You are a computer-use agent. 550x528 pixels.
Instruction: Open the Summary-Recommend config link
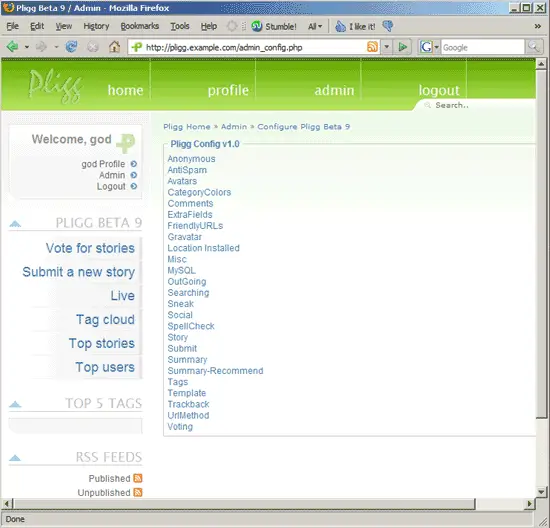pyautogui.click(x=215, y=371)
